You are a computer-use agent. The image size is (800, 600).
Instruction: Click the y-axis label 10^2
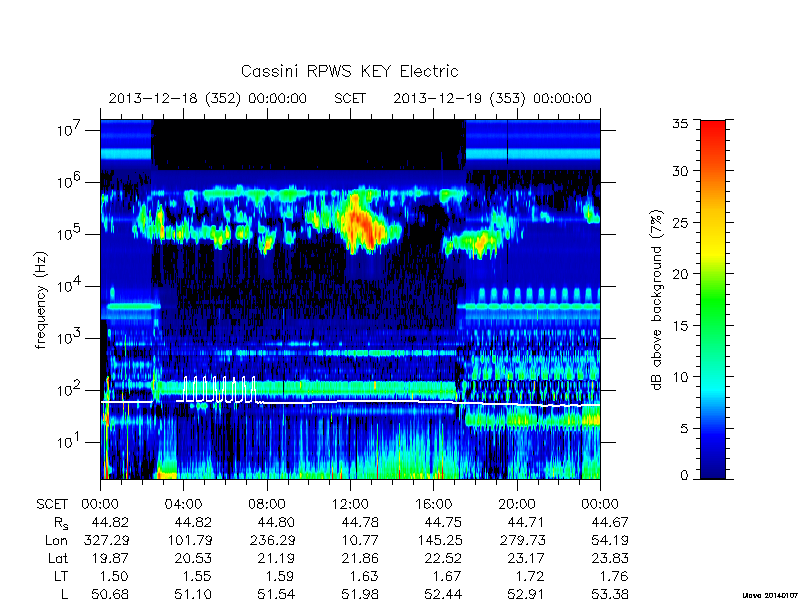point(67,389)
